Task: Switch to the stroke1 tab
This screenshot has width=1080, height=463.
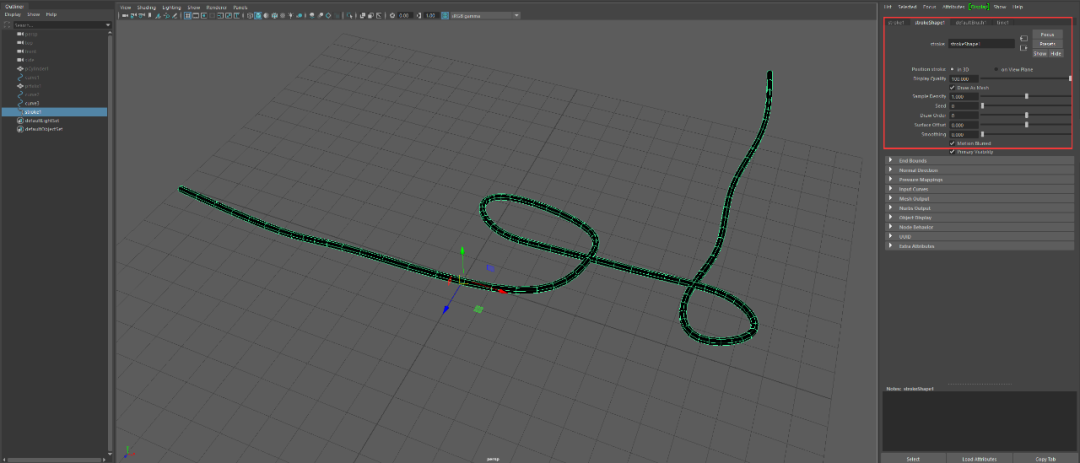Action: point(896,23)
